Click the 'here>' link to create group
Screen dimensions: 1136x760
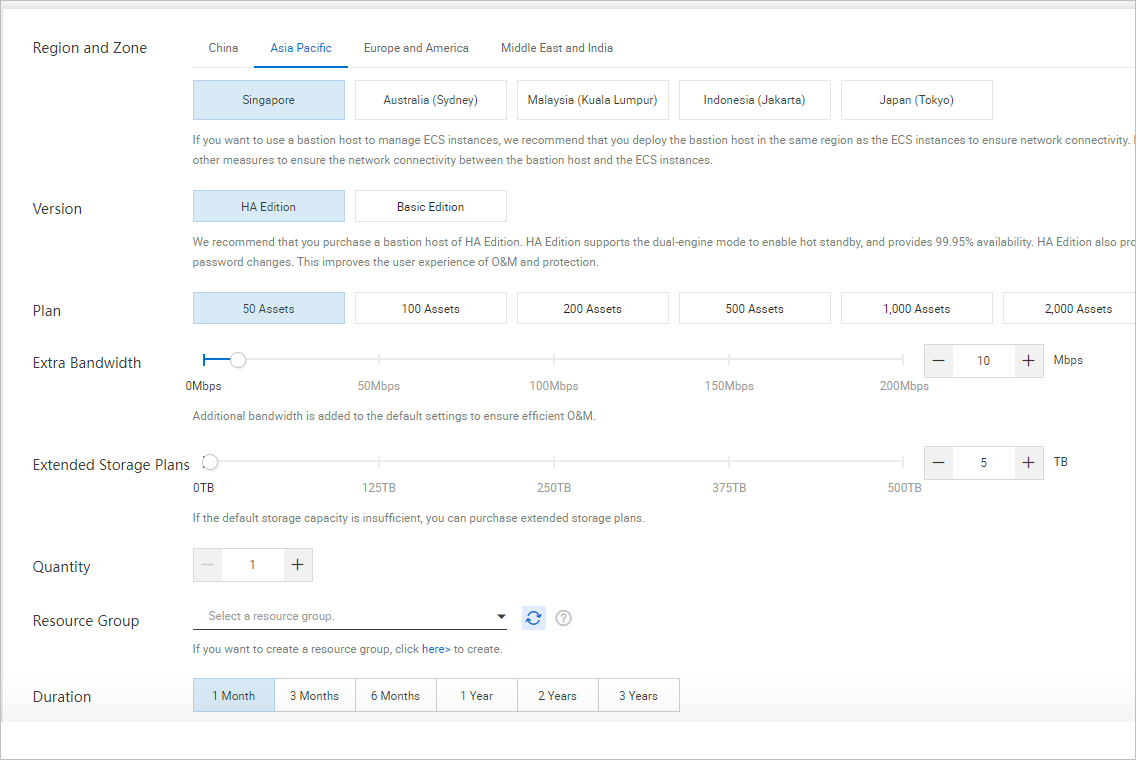[x=436, y=649]
